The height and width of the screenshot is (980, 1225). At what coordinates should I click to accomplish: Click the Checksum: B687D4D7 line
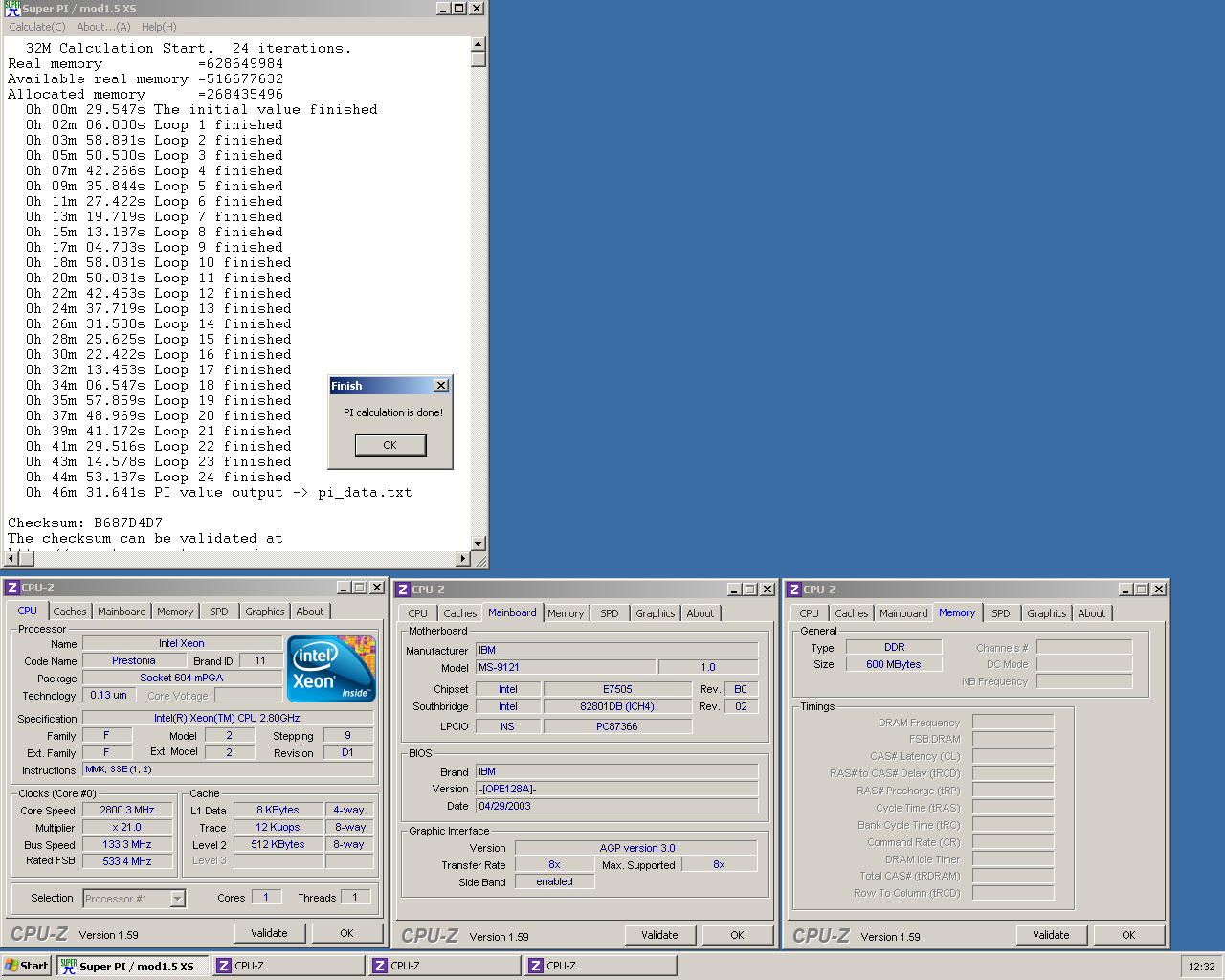click(85, 523)
